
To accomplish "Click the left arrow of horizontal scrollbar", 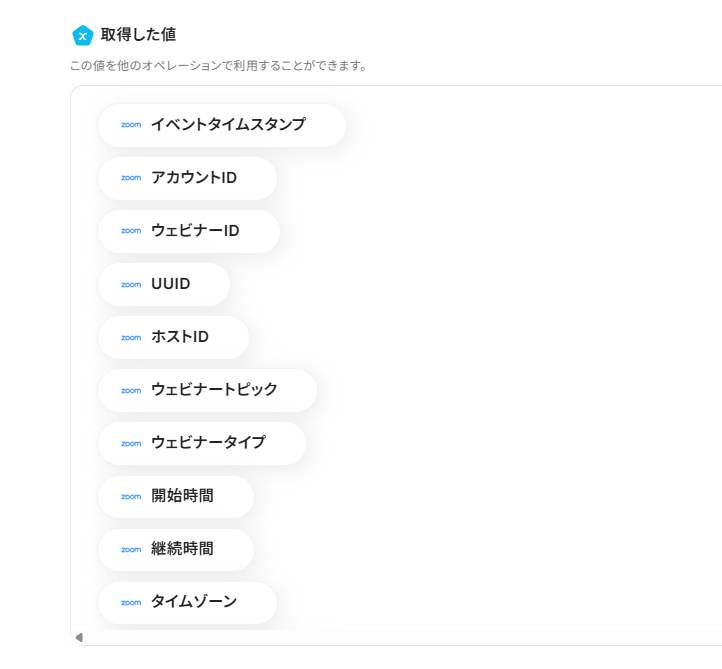I will (x=79, y=638).
